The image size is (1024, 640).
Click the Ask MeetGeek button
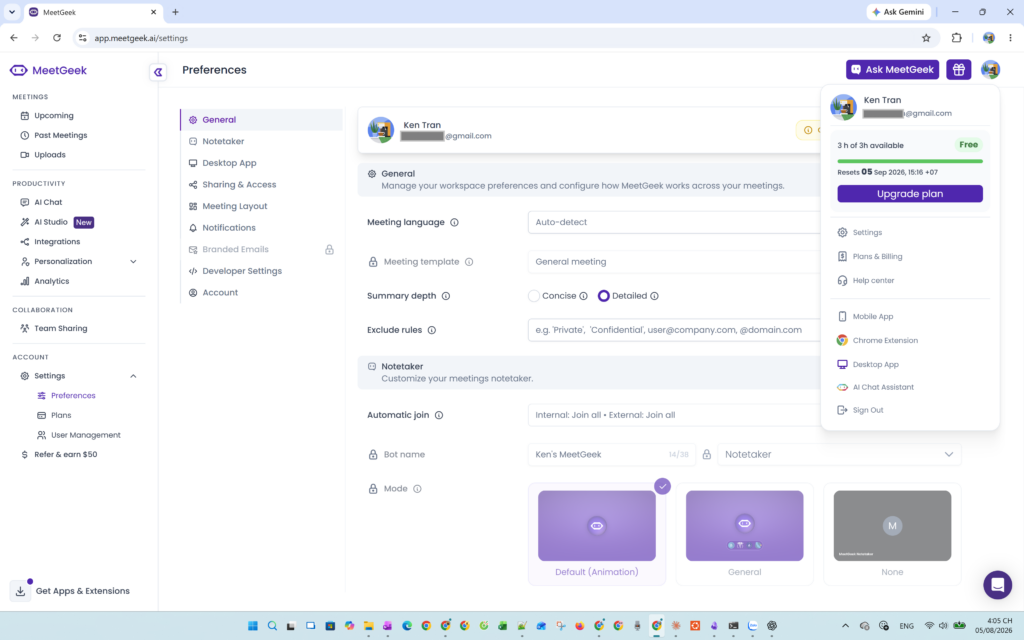(892, 69)
